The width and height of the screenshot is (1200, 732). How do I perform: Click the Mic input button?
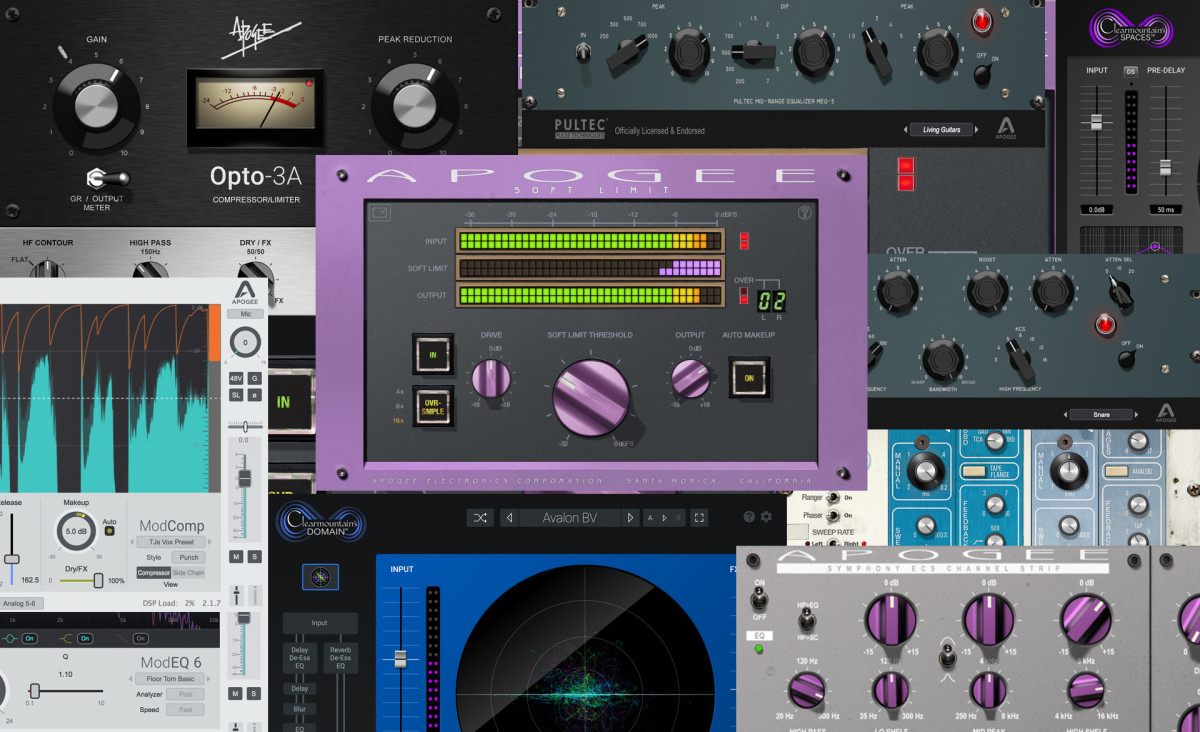pyautogui.click(x=244, y=314)
